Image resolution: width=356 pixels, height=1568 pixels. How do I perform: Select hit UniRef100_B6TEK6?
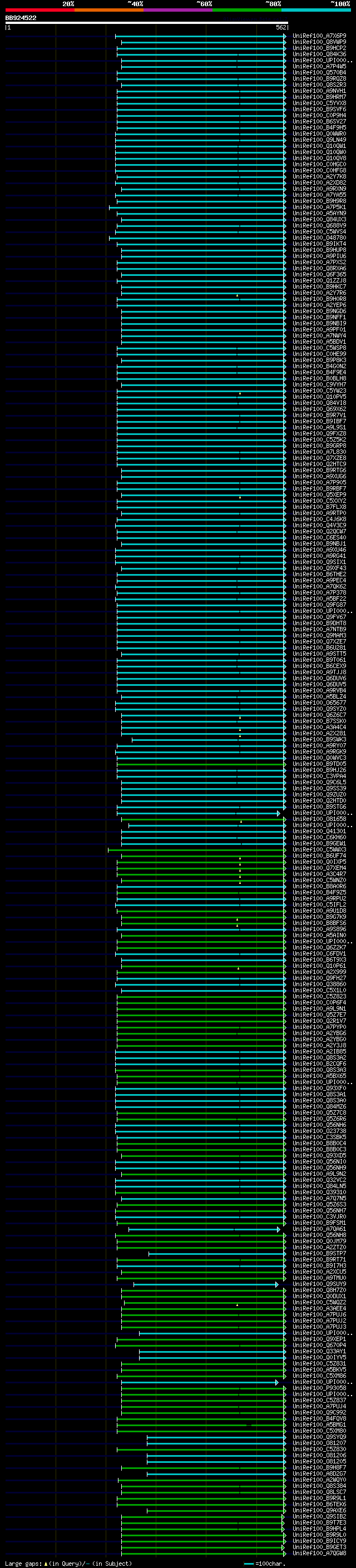point(319,1504)
